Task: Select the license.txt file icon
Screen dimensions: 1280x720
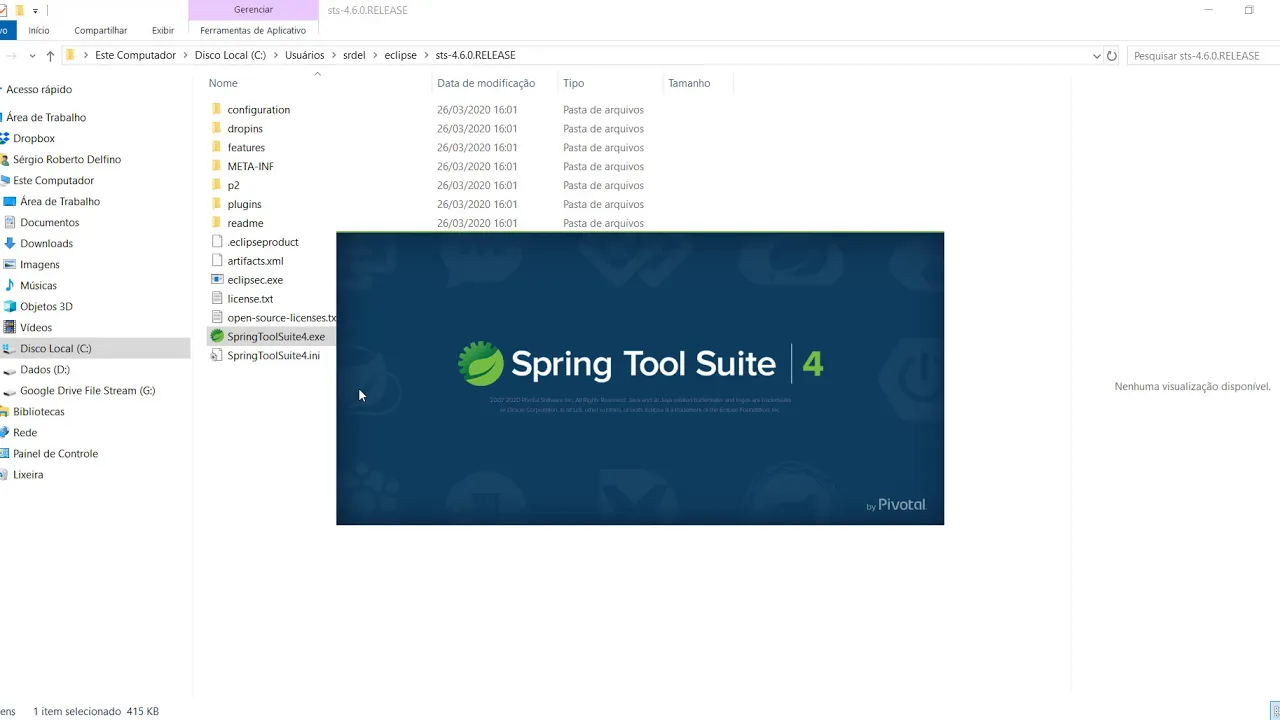Action: 217,298
